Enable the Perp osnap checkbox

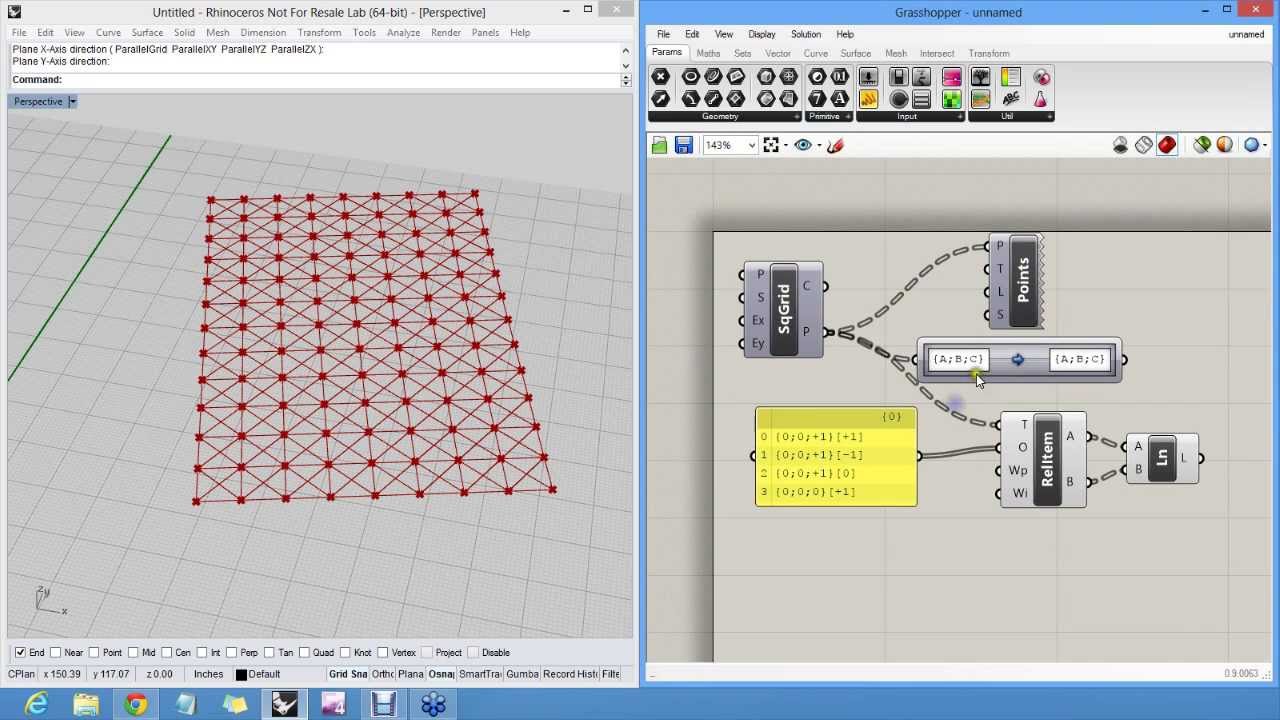point(232,653)
